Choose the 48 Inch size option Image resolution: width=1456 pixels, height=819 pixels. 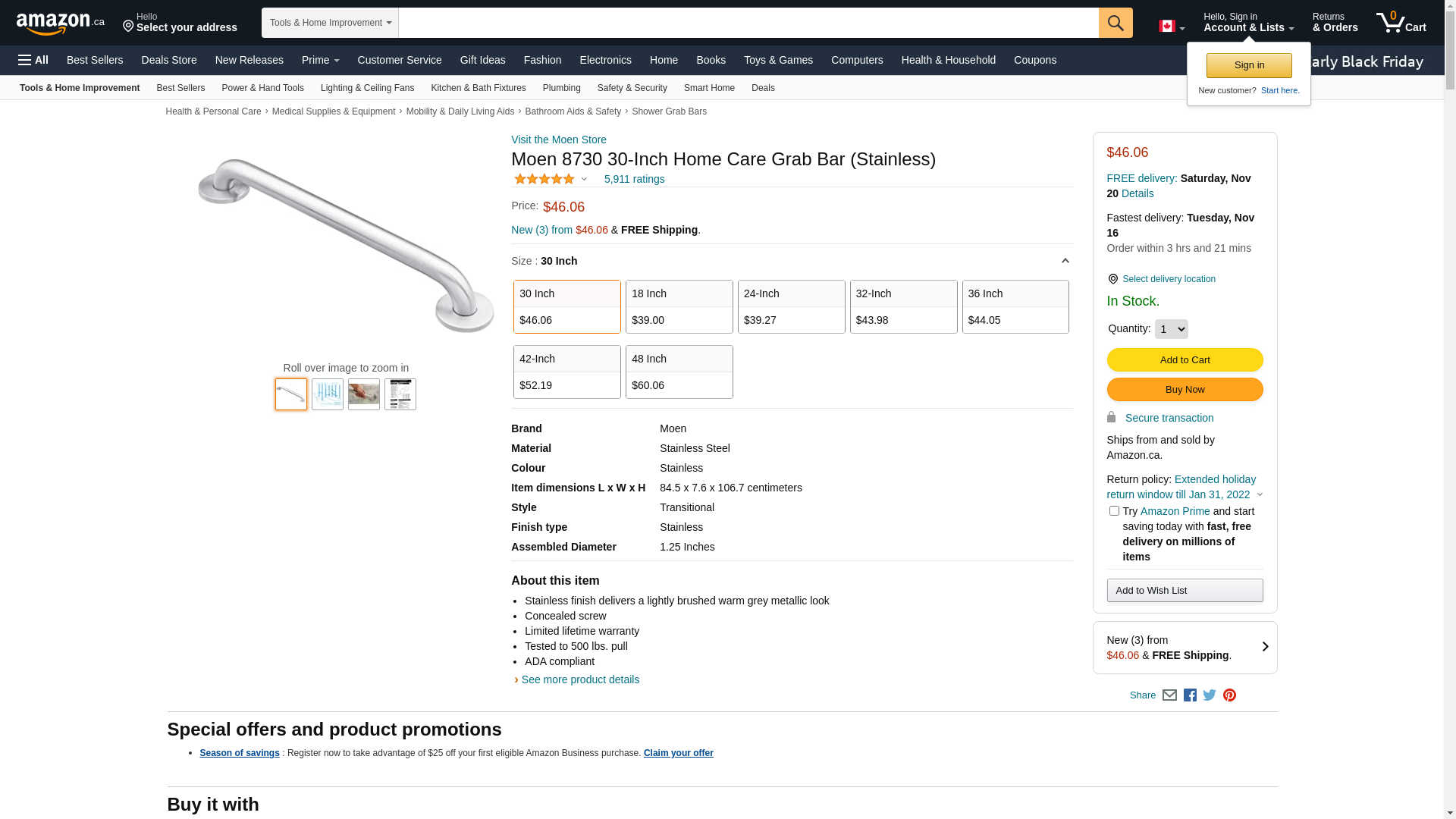(x=679, y=372)
